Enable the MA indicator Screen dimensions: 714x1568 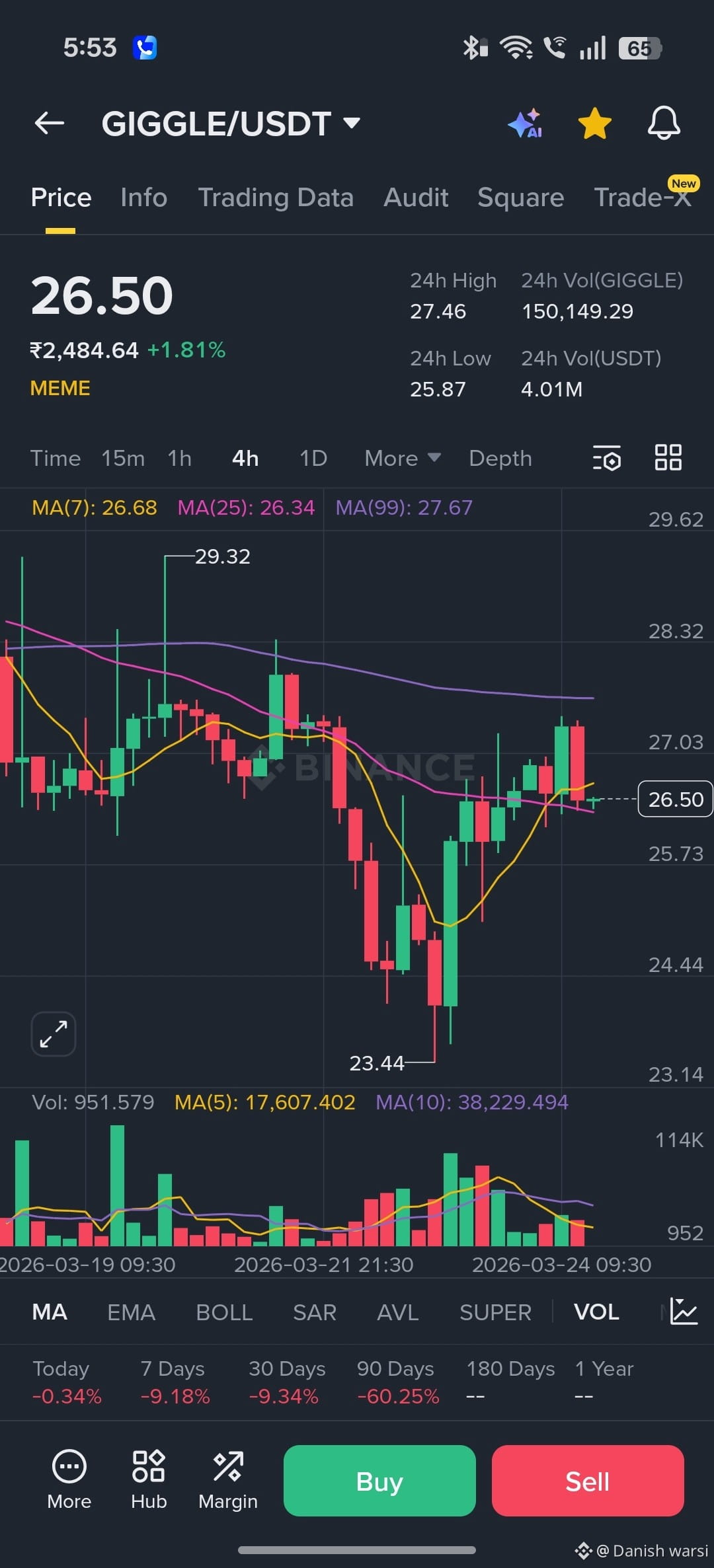[x=50, y=1312]
